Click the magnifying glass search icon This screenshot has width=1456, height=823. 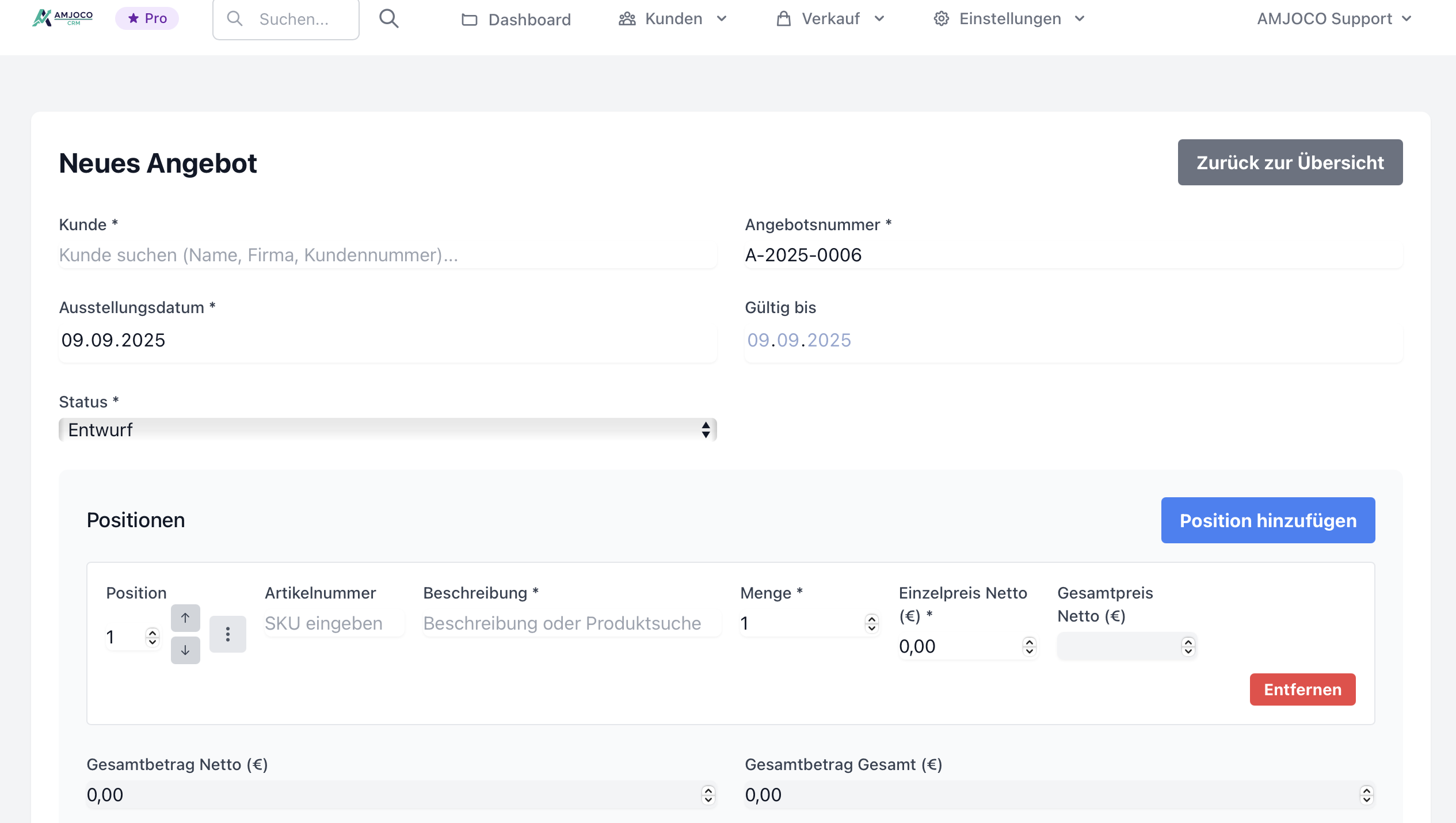coord(389,19)
